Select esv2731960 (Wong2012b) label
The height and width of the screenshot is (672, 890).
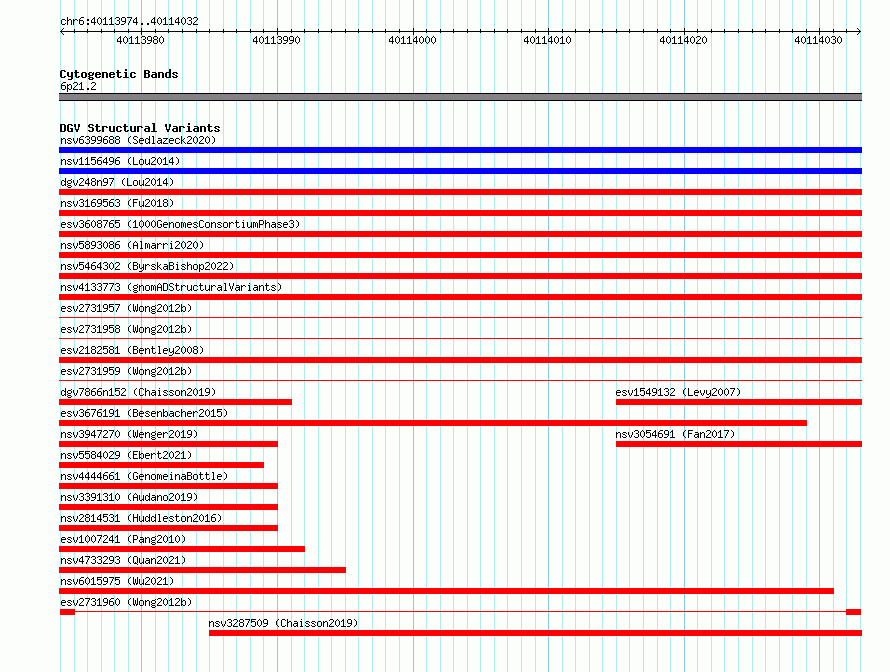[x=126, y=602]
